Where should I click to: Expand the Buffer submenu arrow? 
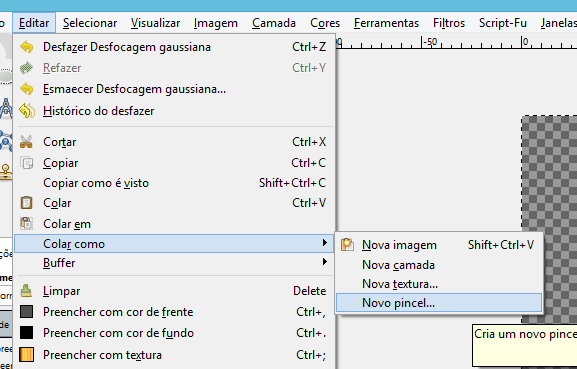[325, 262]
